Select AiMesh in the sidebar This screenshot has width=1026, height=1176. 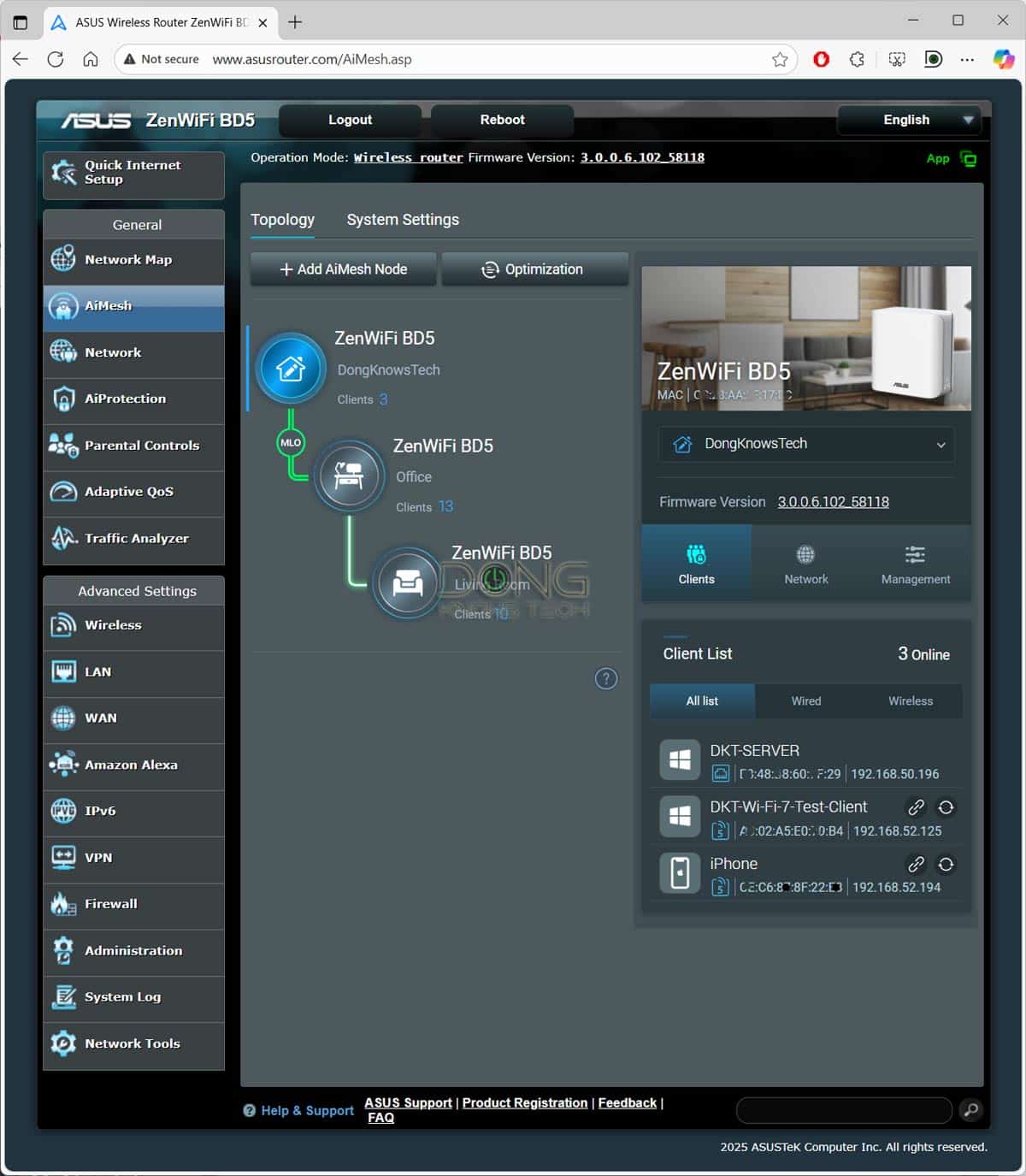coord(133,306)
